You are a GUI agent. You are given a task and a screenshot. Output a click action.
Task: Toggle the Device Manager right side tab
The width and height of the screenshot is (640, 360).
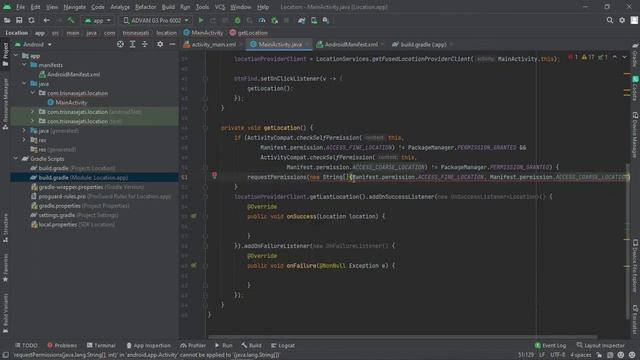coord(635,135)
